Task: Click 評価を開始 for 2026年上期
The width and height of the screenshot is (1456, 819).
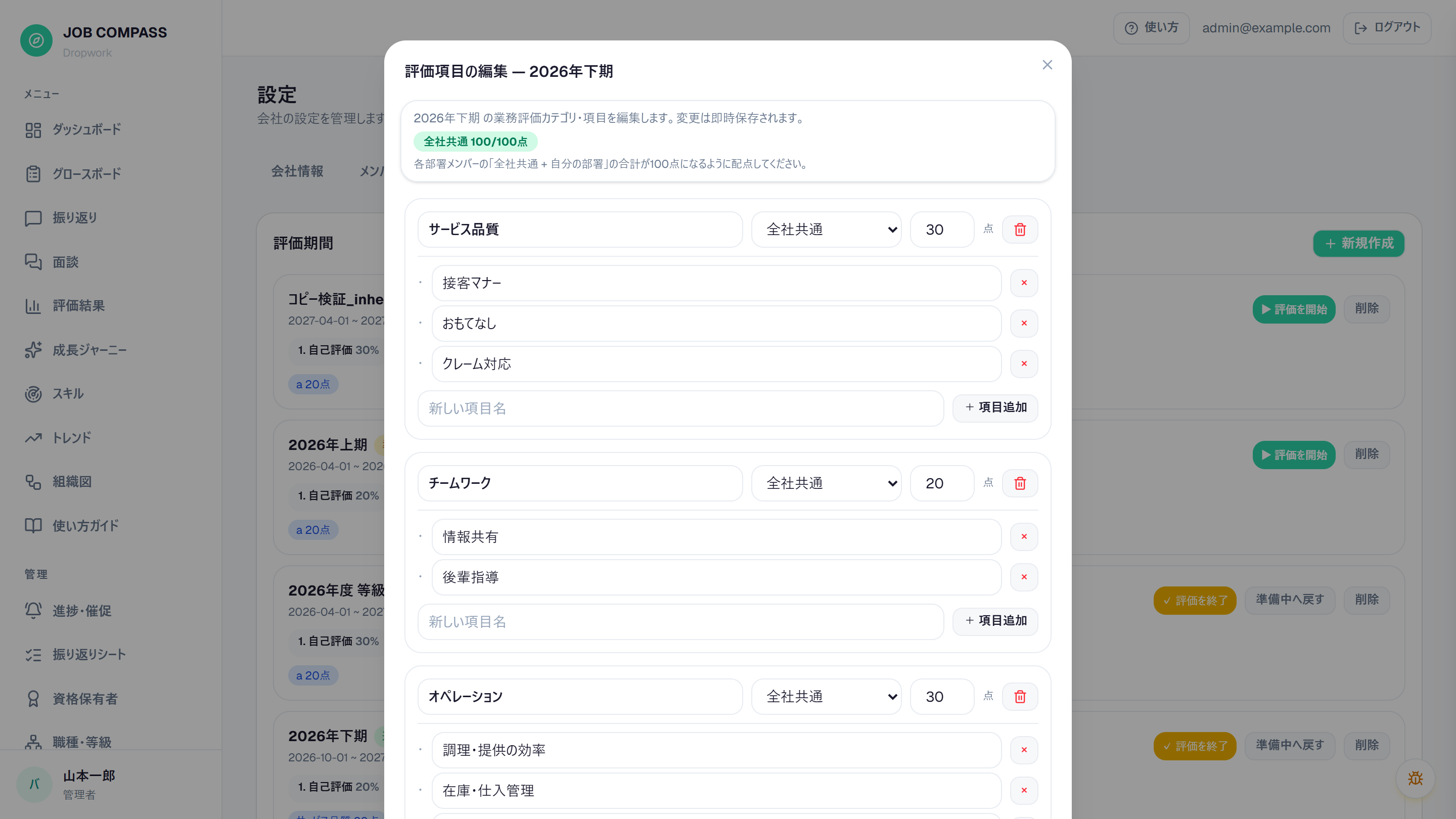Action: [1293, 455]
